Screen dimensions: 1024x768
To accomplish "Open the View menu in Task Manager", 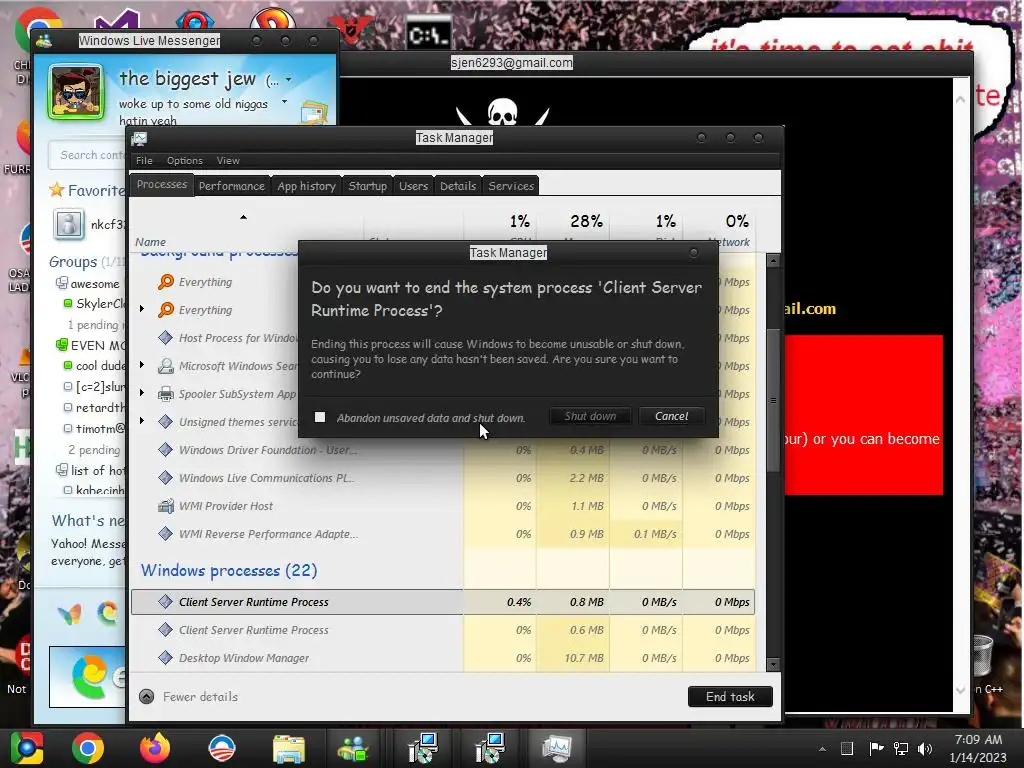I will pos(228,161).
